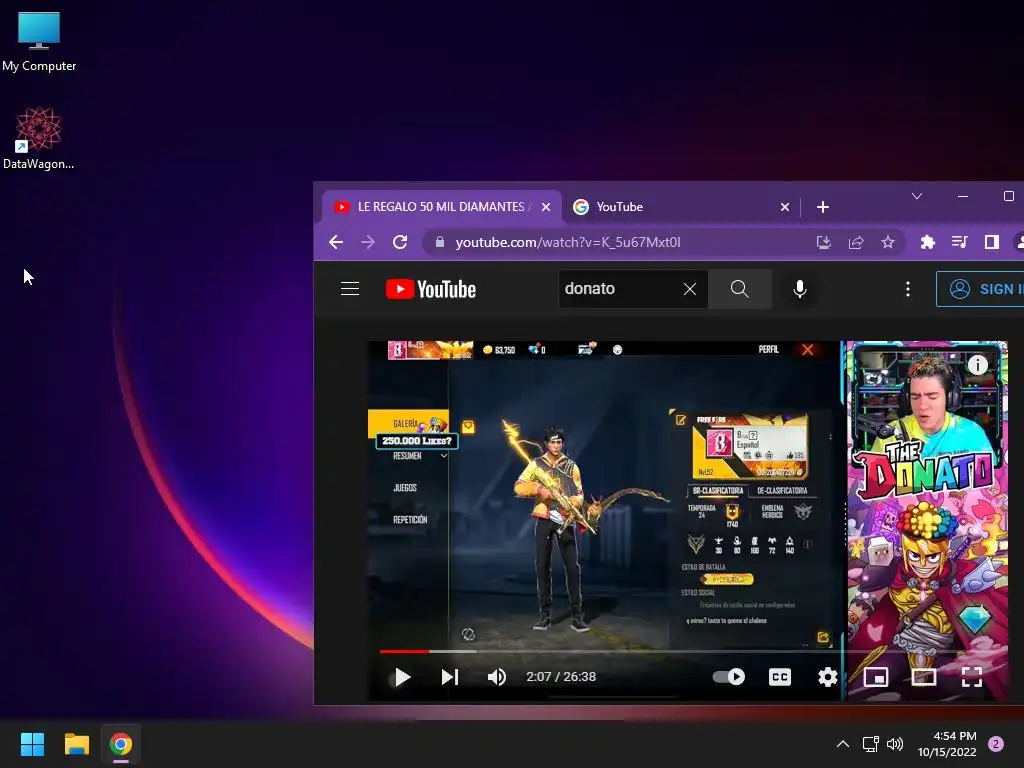Open Chrome media controls icon
1024x768 pixels.
click(959, 242)
